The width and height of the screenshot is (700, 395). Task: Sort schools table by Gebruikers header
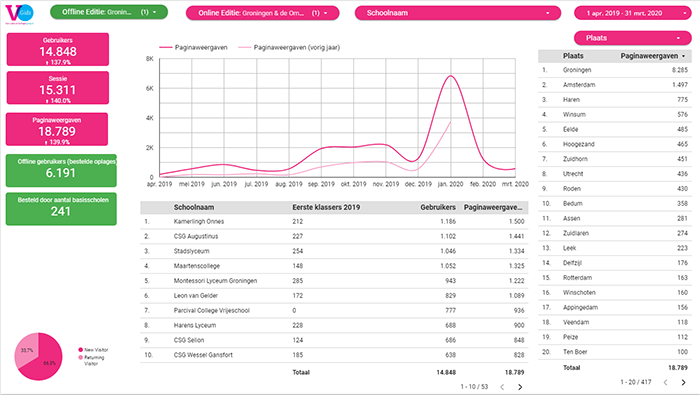coord(438,207)
